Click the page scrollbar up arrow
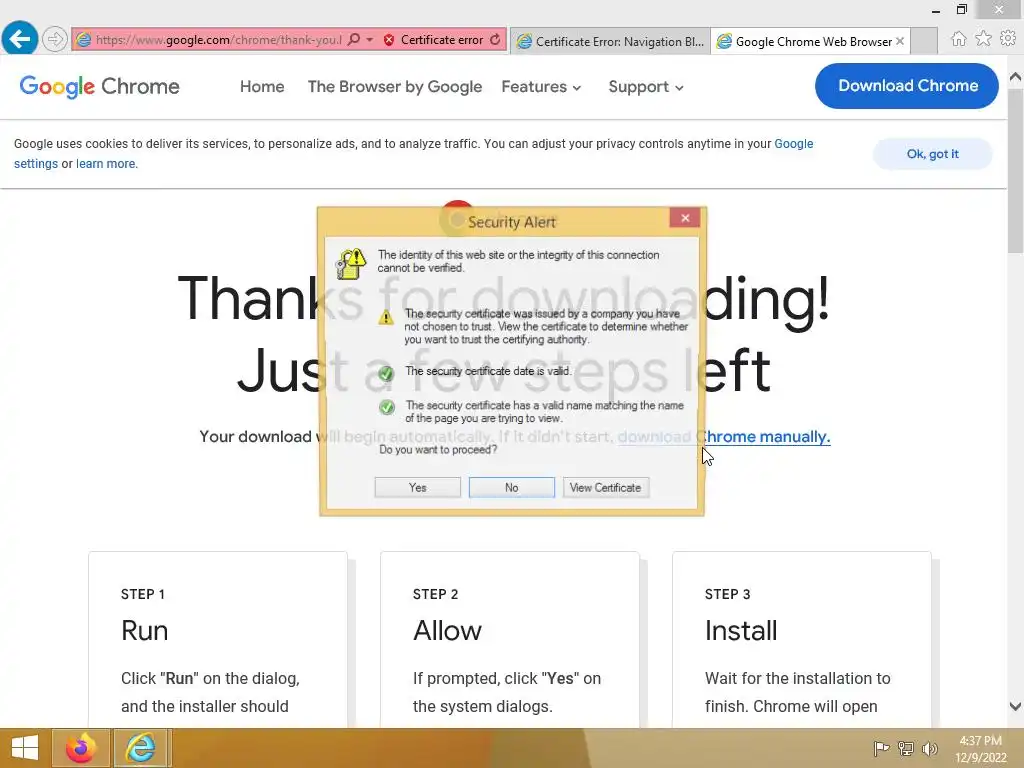 (x=1016, y=77)
